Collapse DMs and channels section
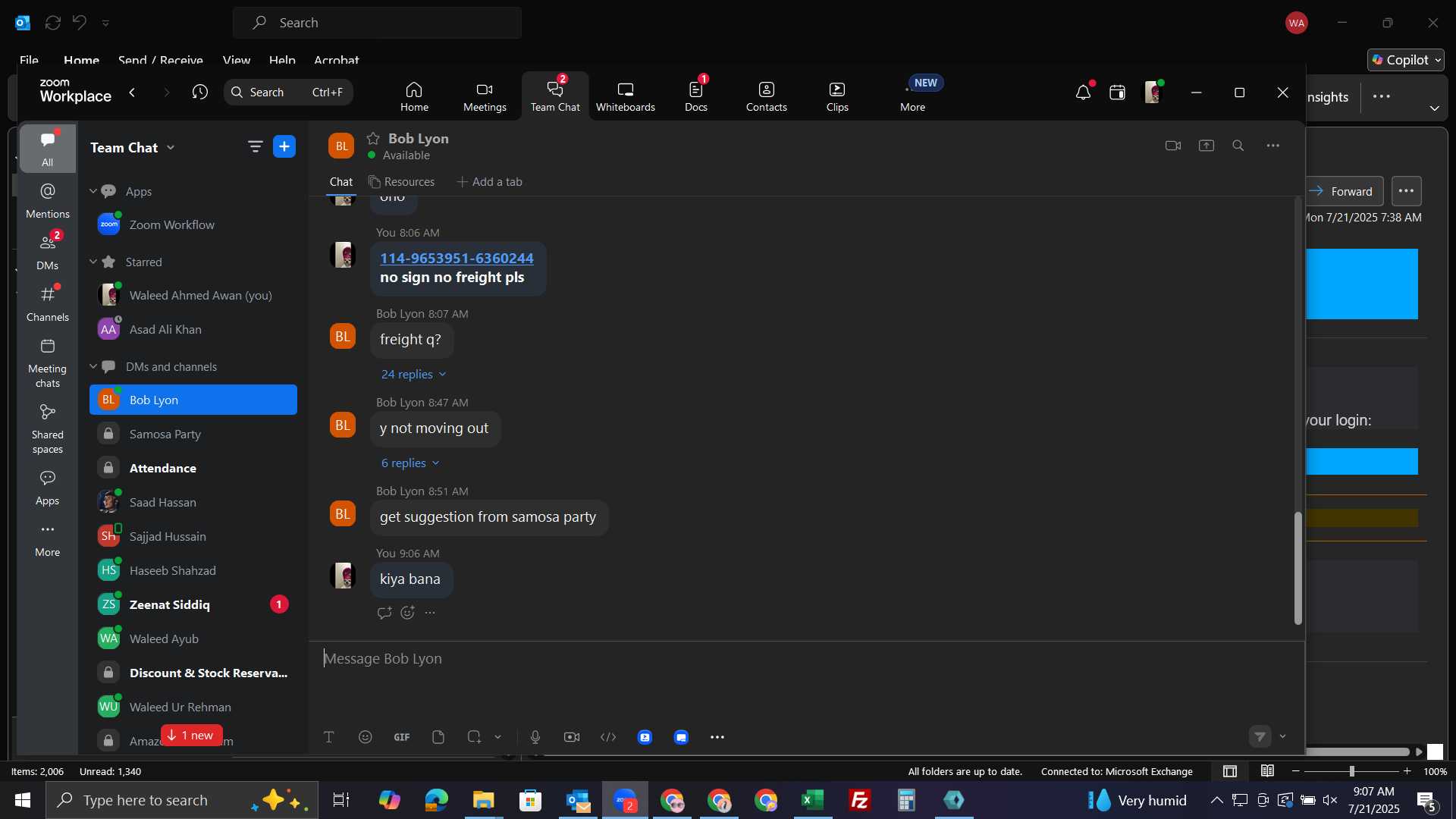 [x=93, y=366]
